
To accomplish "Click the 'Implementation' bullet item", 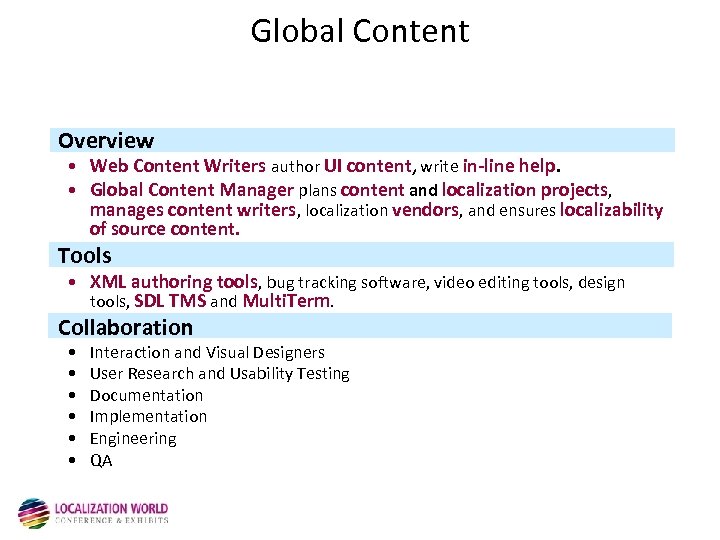I will pos(148,416).
